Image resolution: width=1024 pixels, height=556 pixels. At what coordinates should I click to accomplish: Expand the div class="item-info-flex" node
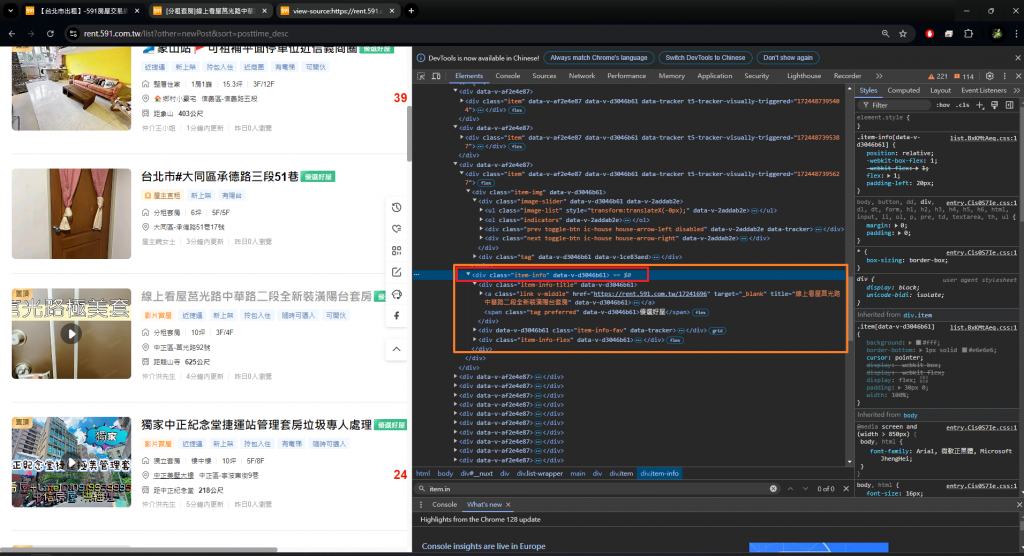pyautogui.click(x=475, y=340)
